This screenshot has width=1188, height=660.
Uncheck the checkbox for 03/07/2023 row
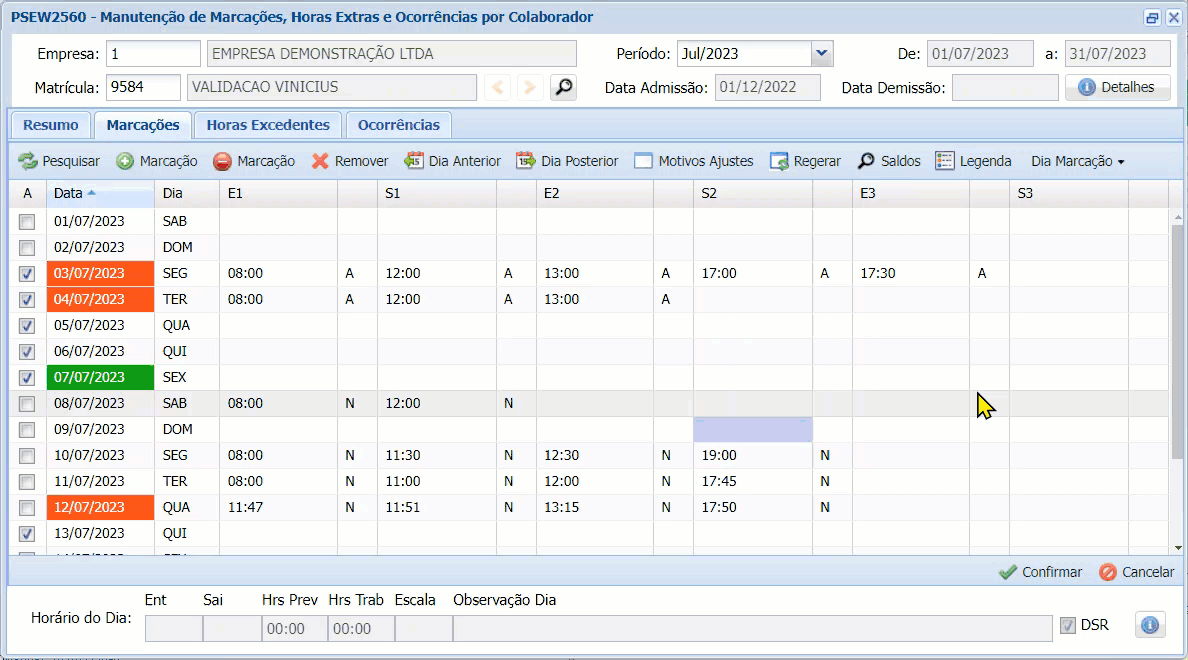coord(27,273)
